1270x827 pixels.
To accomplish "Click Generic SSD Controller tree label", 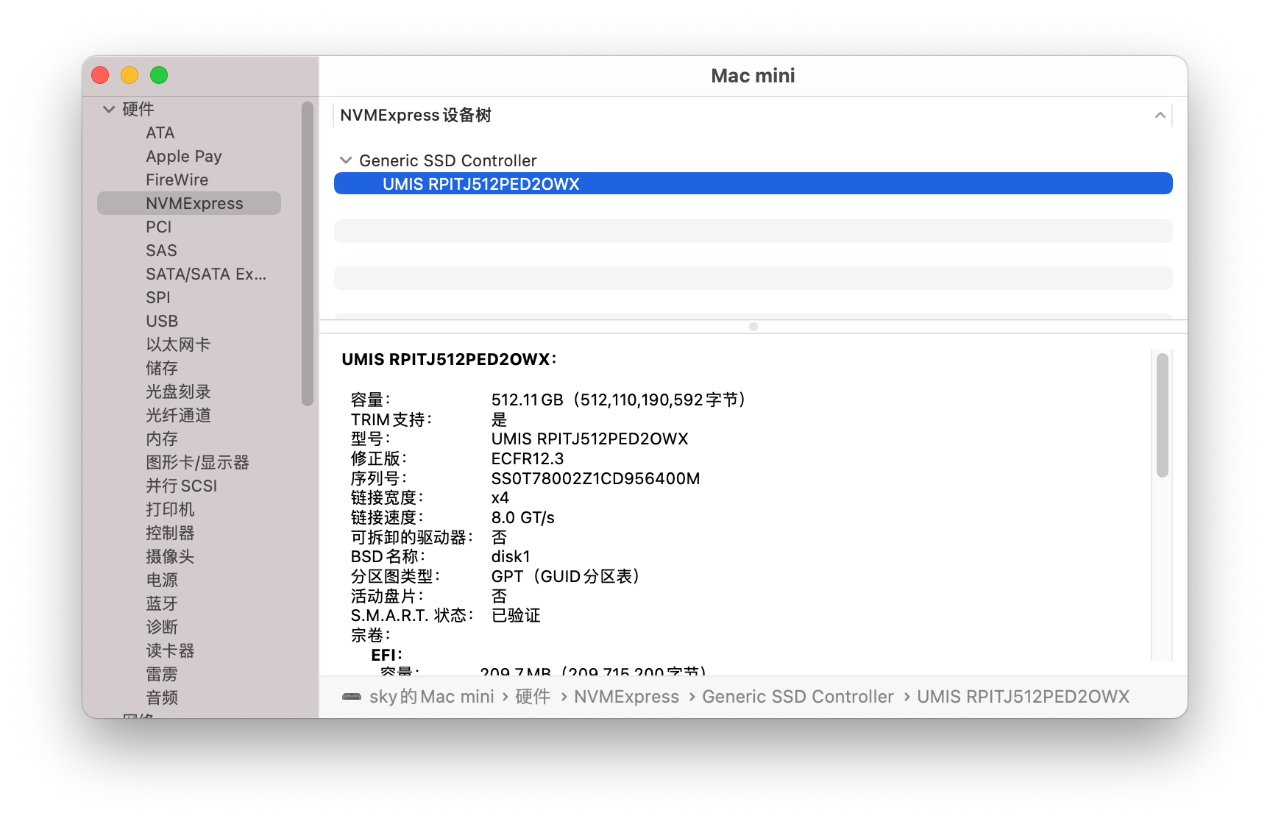I will pyautogui.click(x=448, y=160).
